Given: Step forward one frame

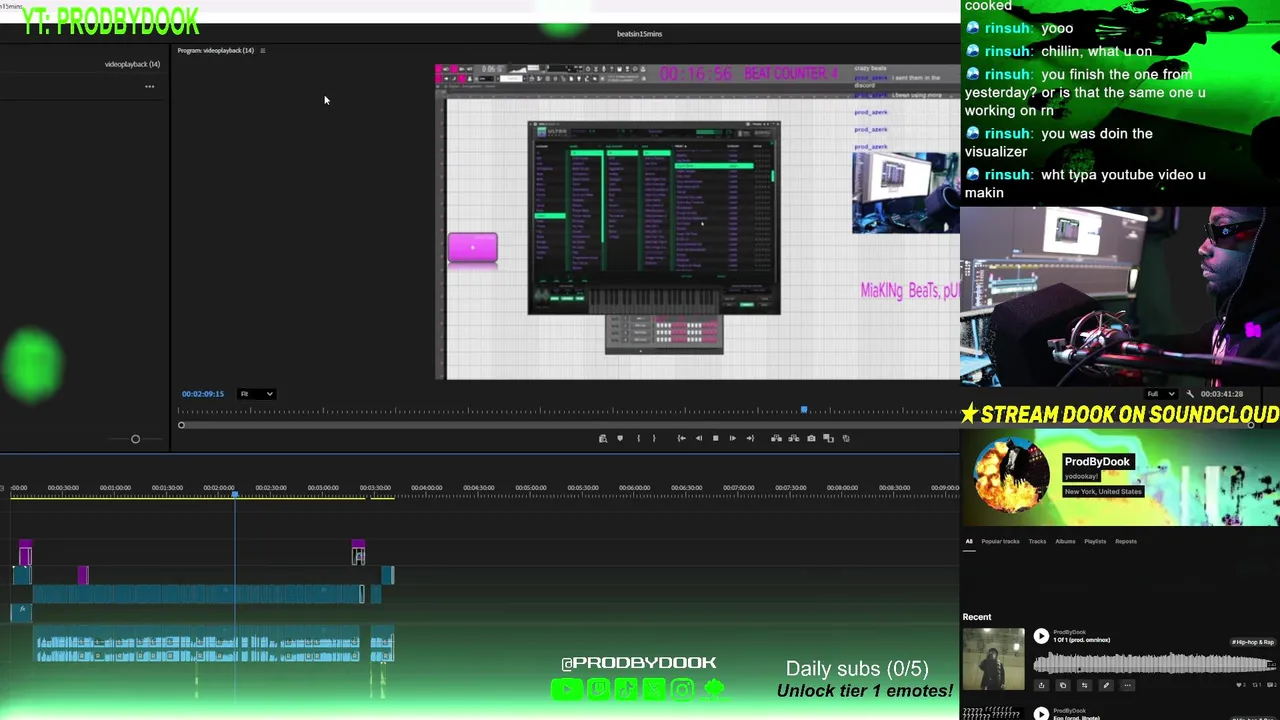Looking at the screenshot, I should pos(733,438).
